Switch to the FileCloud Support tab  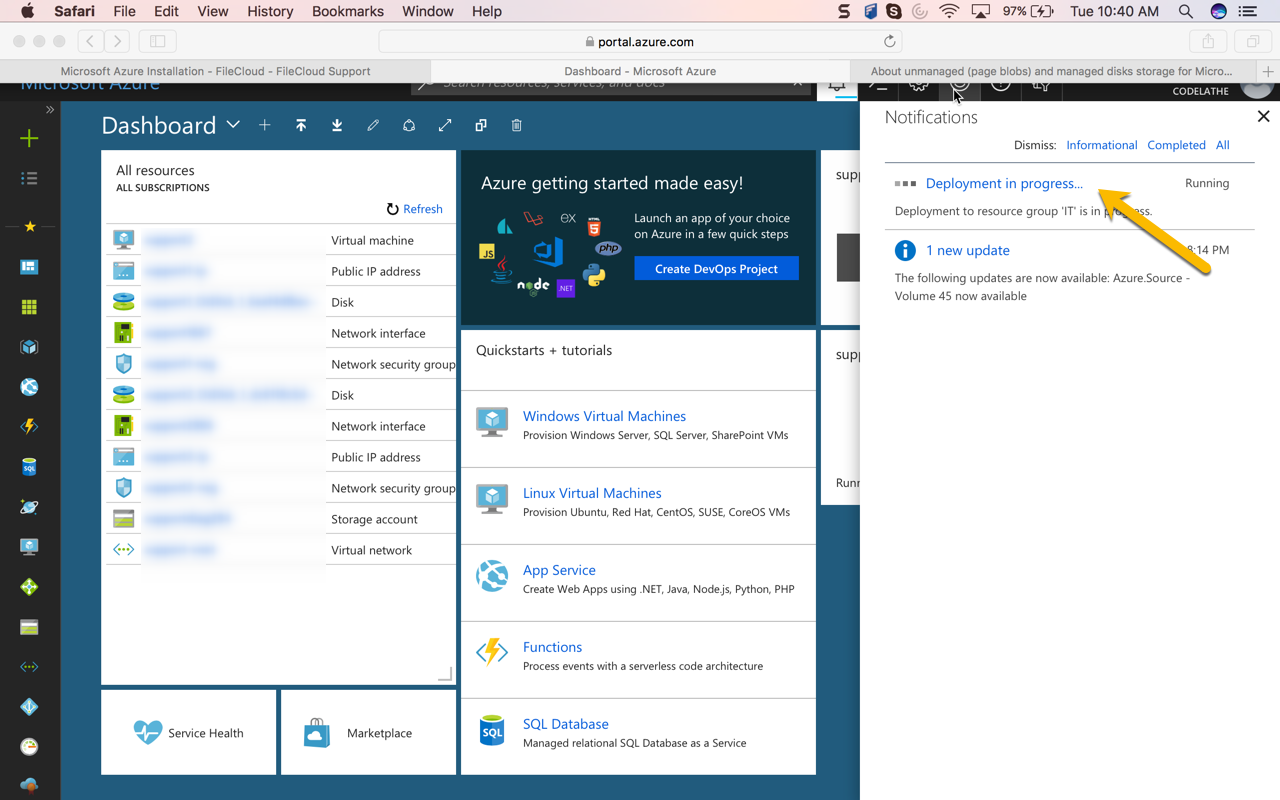tap(215, 71)
